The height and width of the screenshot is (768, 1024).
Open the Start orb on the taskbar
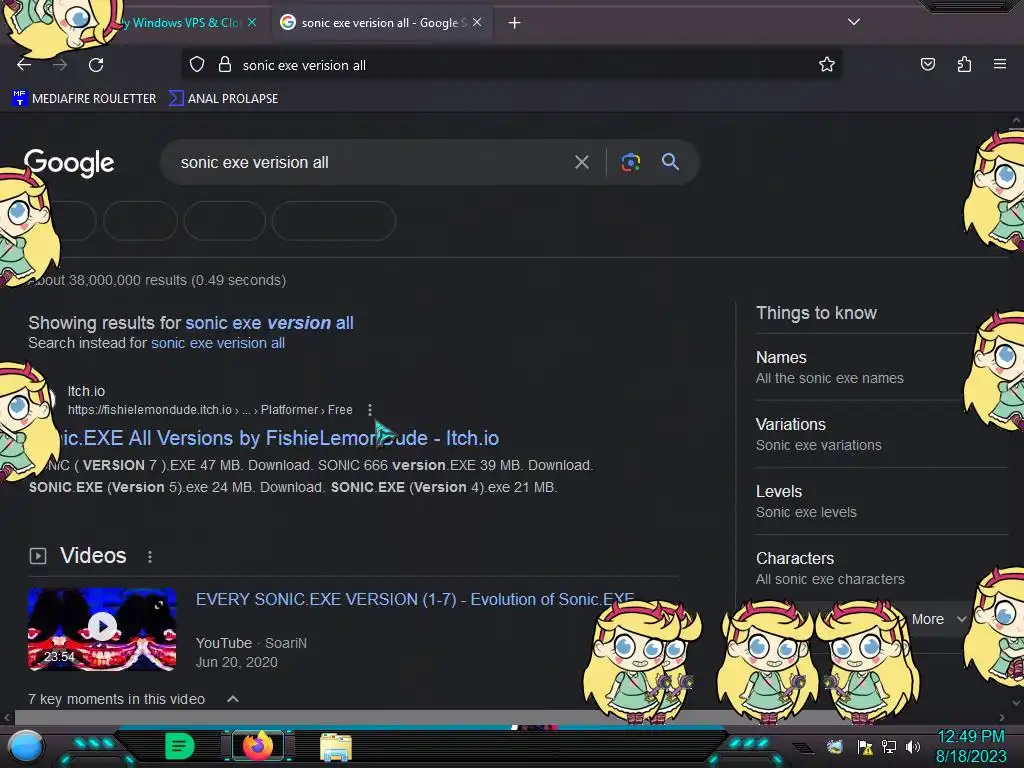click(x=26, y=746)
